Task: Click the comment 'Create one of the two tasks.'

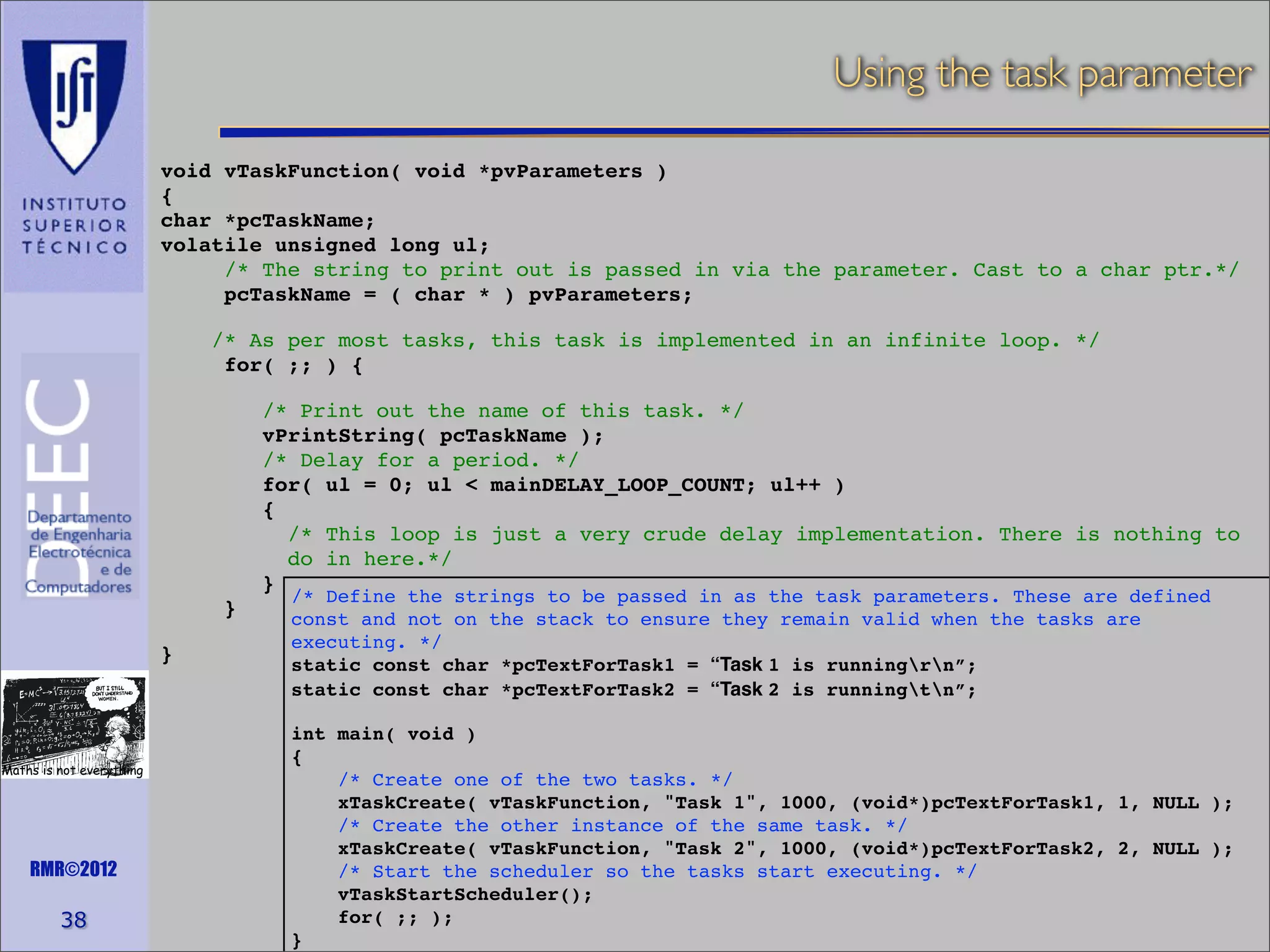Action: (x=536, y=780)
